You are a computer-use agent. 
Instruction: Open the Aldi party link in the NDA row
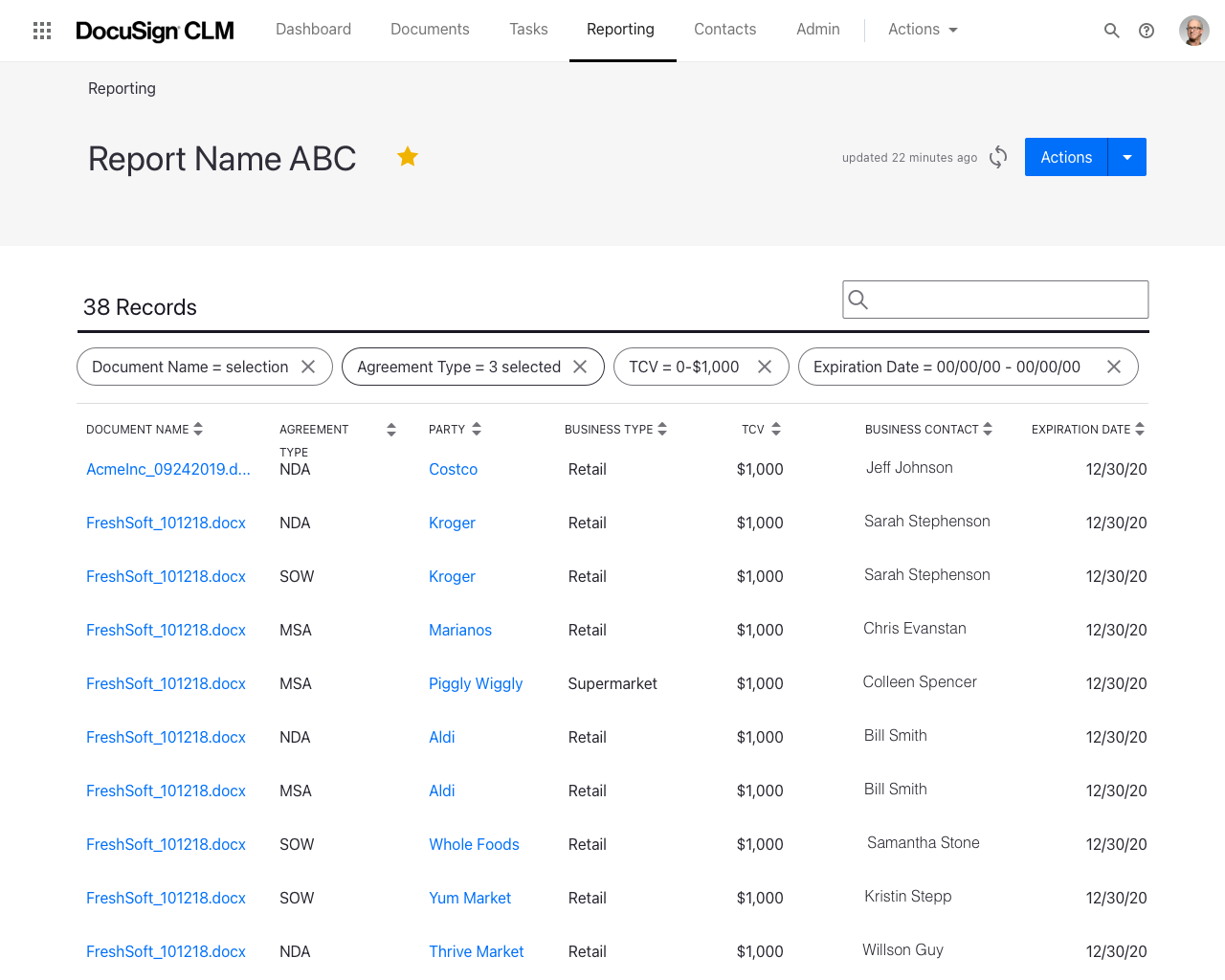pos(442,737)
